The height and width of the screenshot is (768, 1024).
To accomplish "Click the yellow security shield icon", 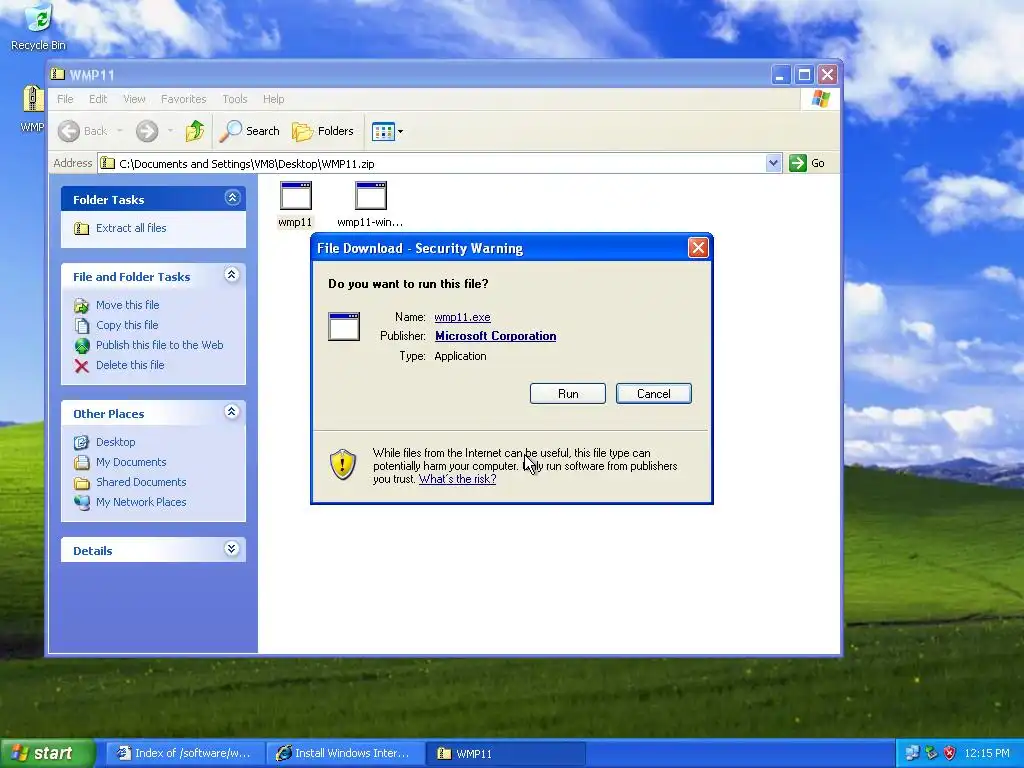I will click(343, 464).
